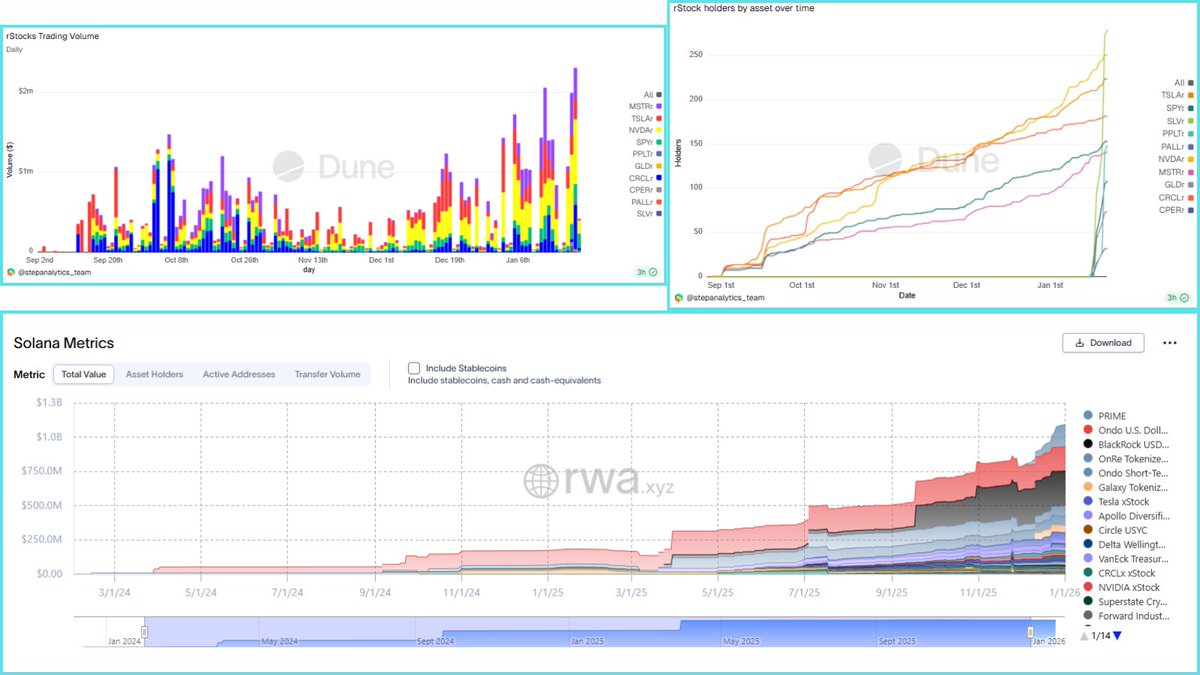Screen dimensions: 1200x675
Task: Toggle Ondo U.S. Doll... legend entry
Action: (1124, 429)
